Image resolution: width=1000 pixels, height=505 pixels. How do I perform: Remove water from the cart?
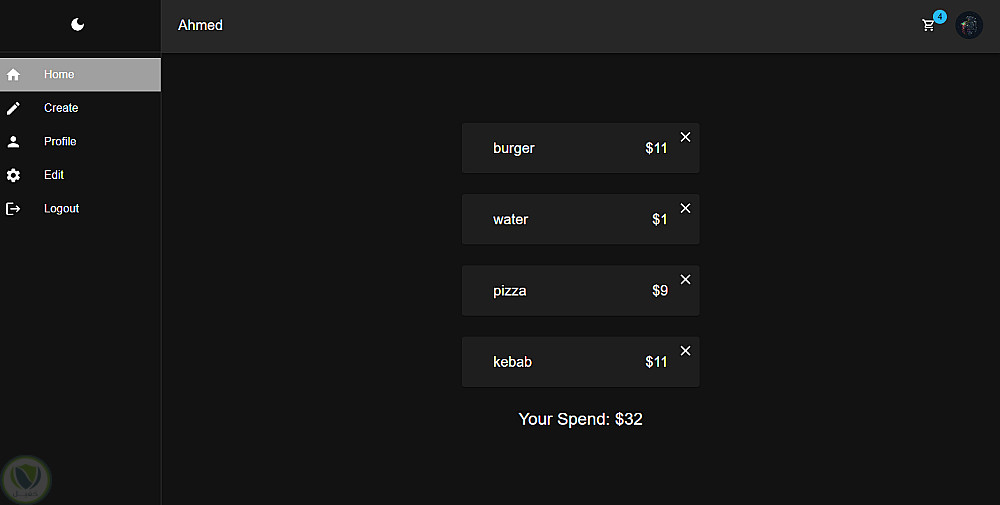tap(685, 208)
